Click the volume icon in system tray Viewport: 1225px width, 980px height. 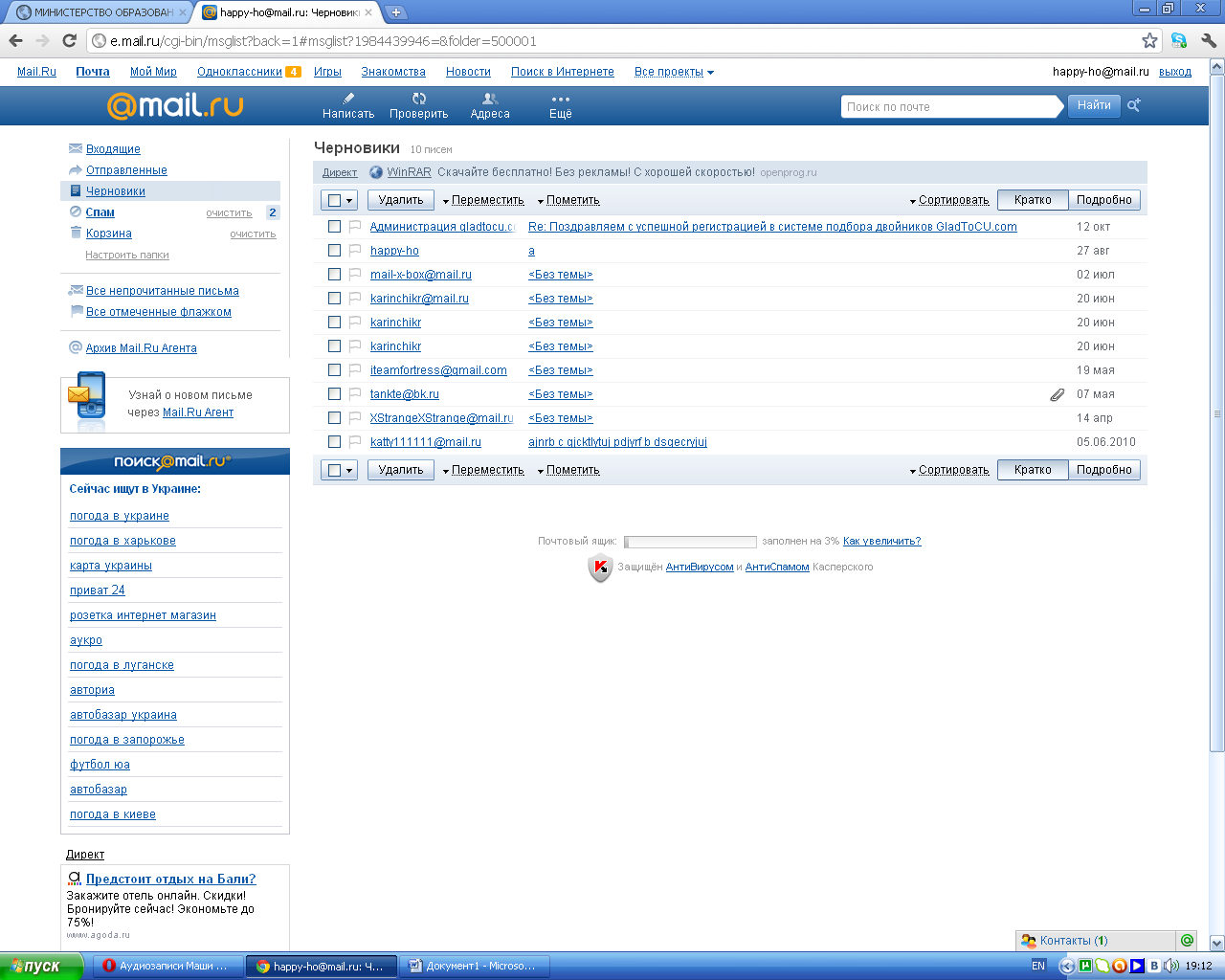[1171, 966]
